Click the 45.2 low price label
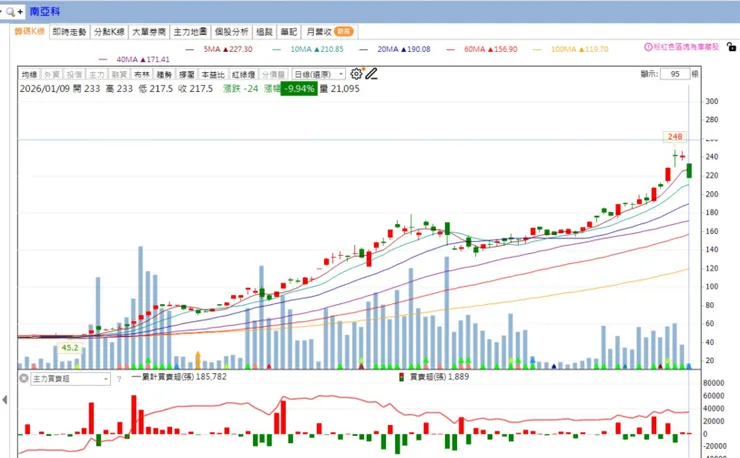This screenshot has height=458, width=740. coord(69,348)
